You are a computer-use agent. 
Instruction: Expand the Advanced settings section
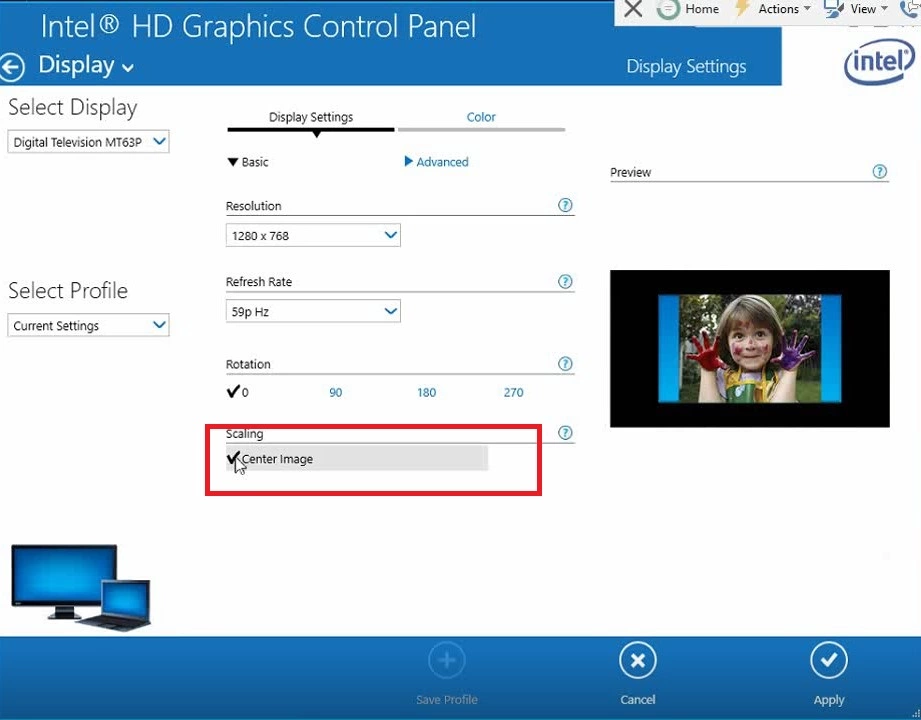coord(436,162)
